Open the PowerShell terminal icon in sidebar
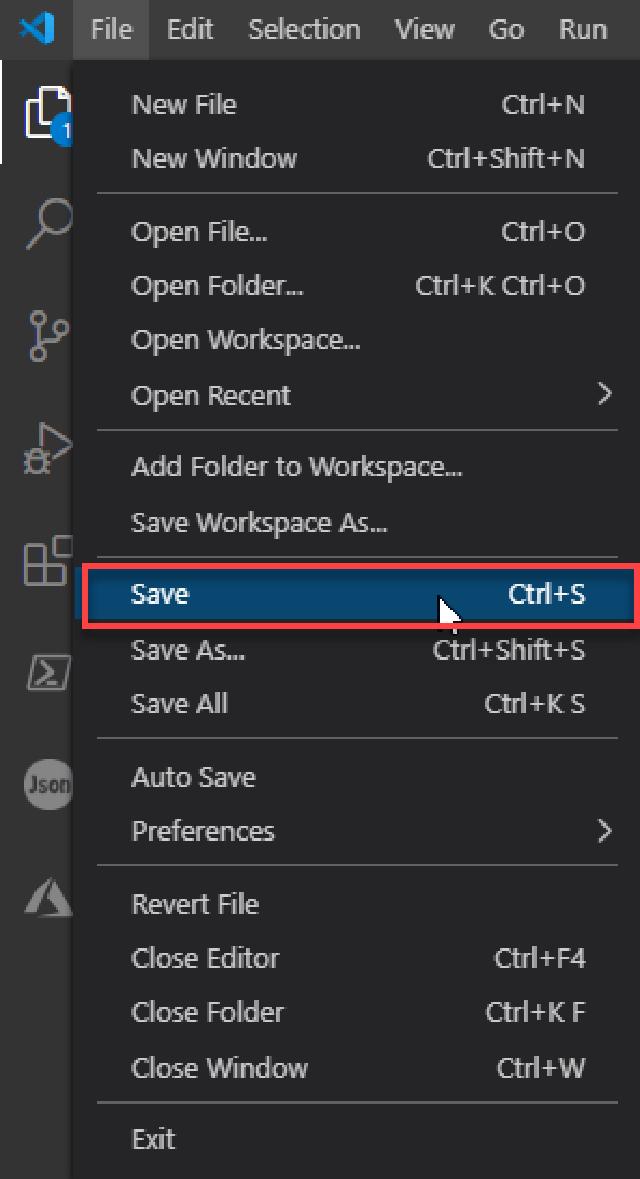Screen dimensions: 640x1179 click(x=48, y=672)
